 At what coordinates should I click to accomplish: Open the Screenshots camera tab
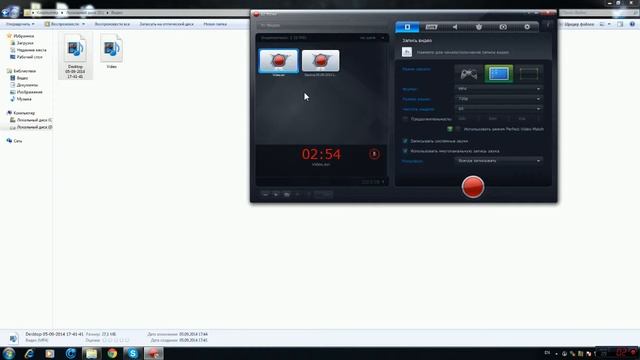click(503, 27)
